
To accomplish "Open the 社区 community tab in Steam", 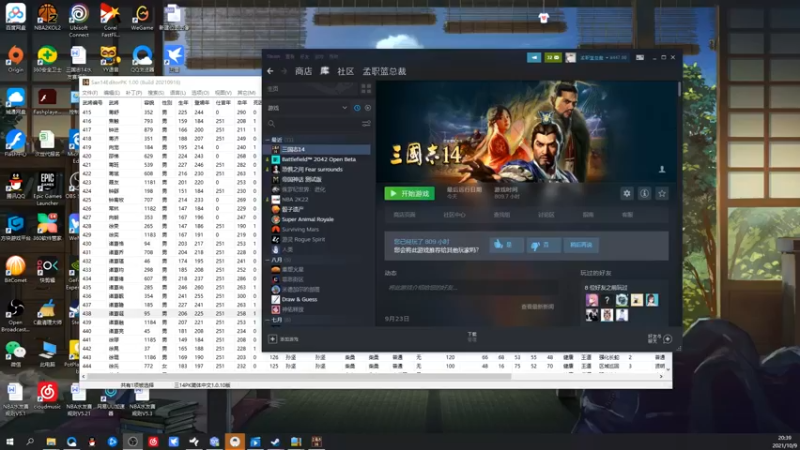I will tap(345, 71).
